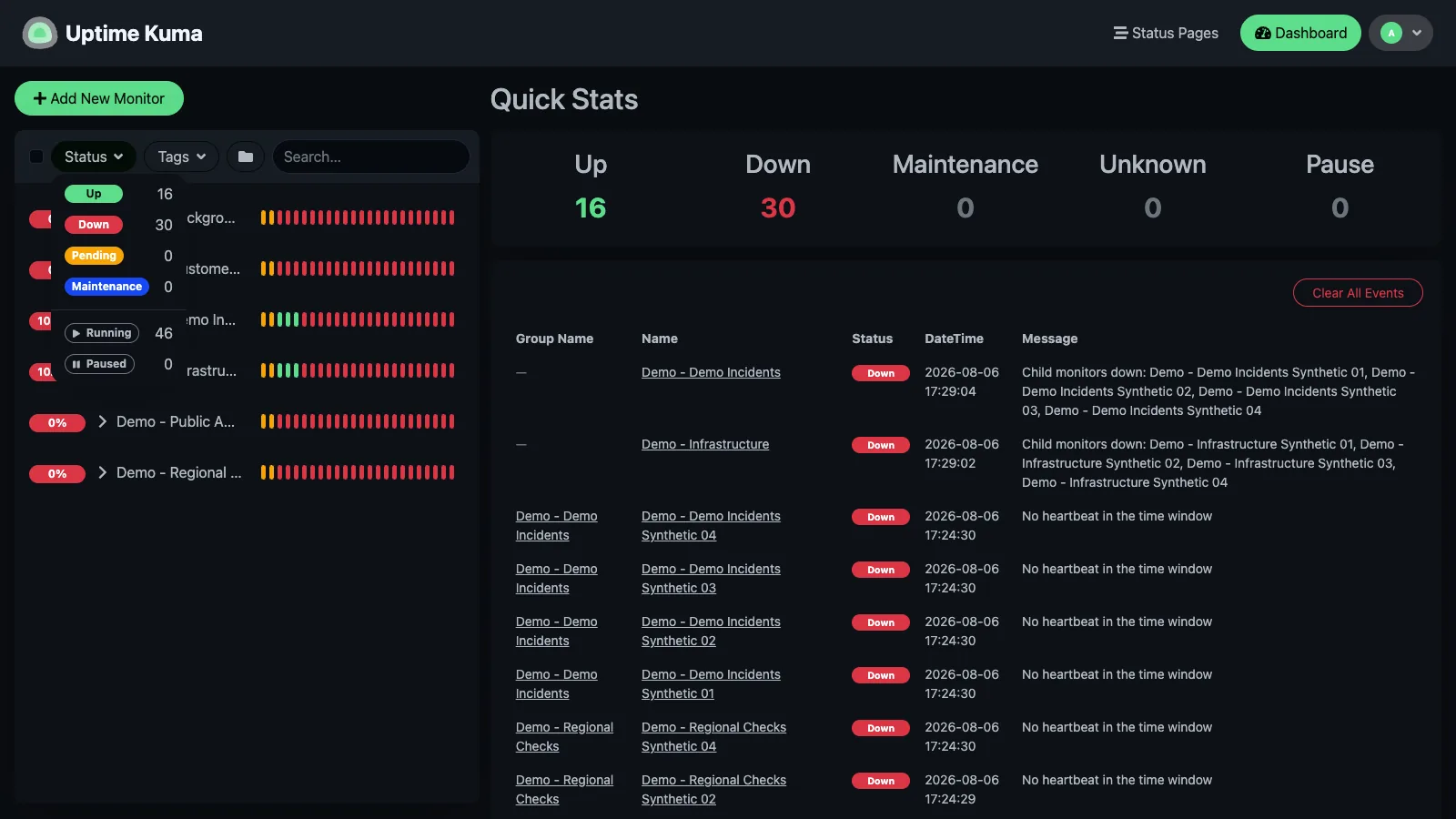This screenshot has height=819, width=1456.
Task: Focus the monitor Search field
Action: [x=370, y=157]
